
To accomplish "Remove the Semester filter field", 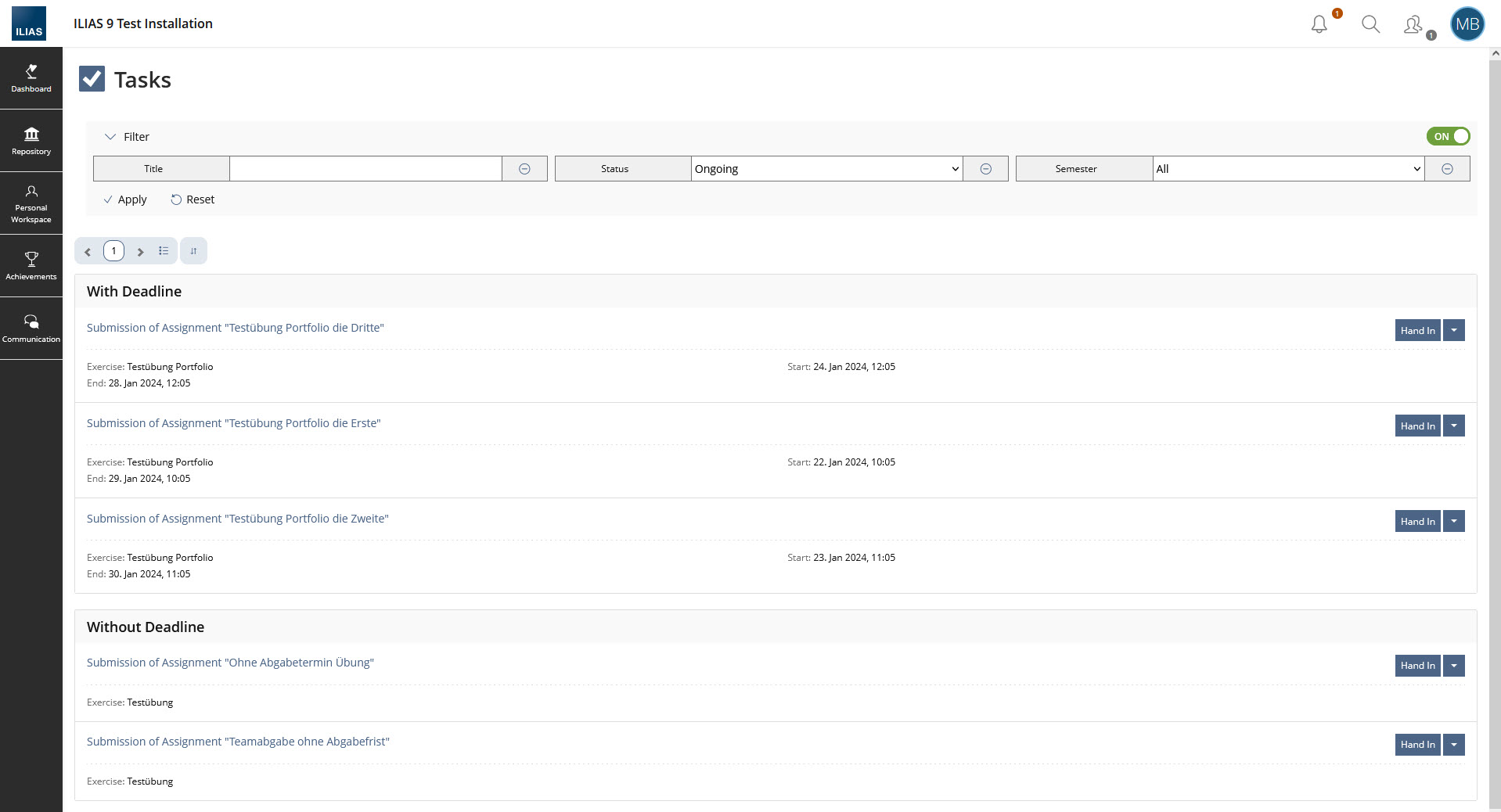I will point(1447,169).
